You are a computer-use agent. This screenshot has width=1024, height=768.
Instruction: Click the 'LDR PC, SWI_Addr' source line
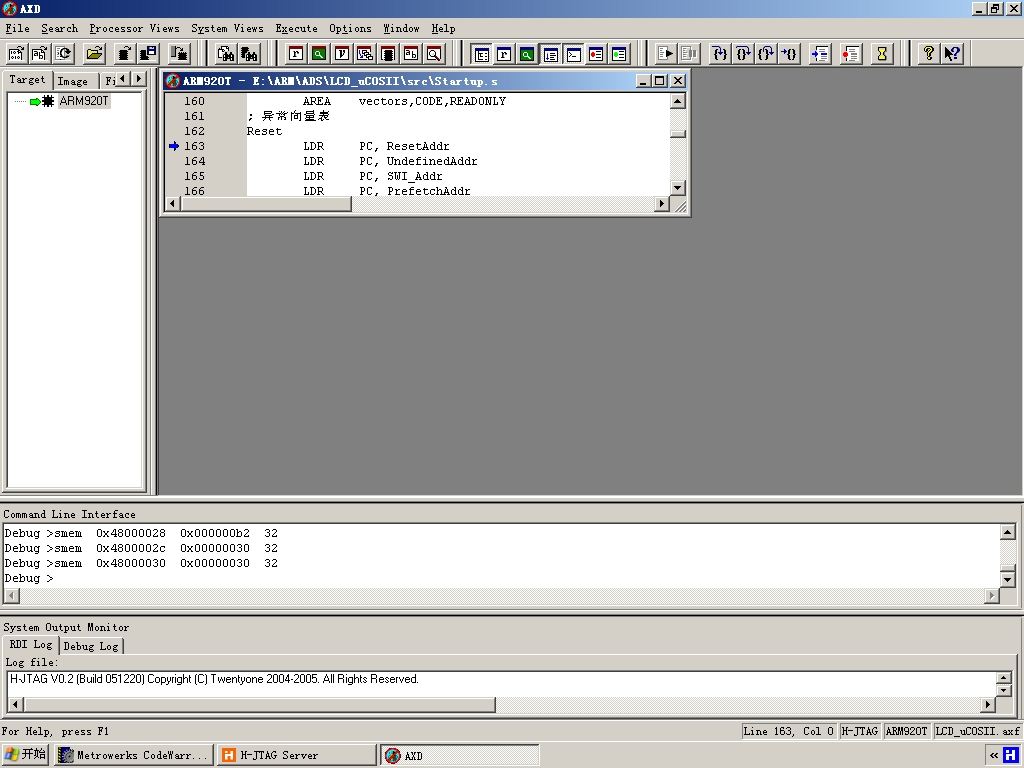pyautogui.click(x=373, y=176)
